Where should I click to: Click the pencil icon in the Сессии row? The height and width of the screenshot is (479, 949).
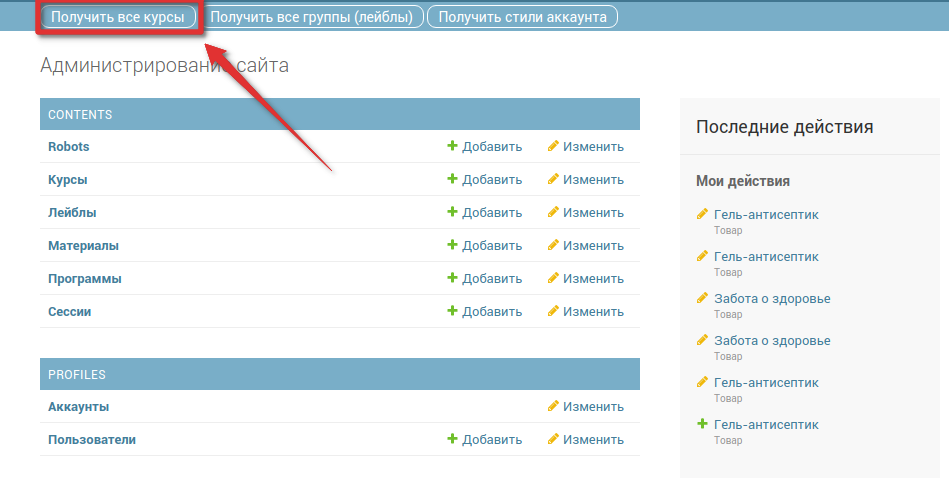point(553,311)
